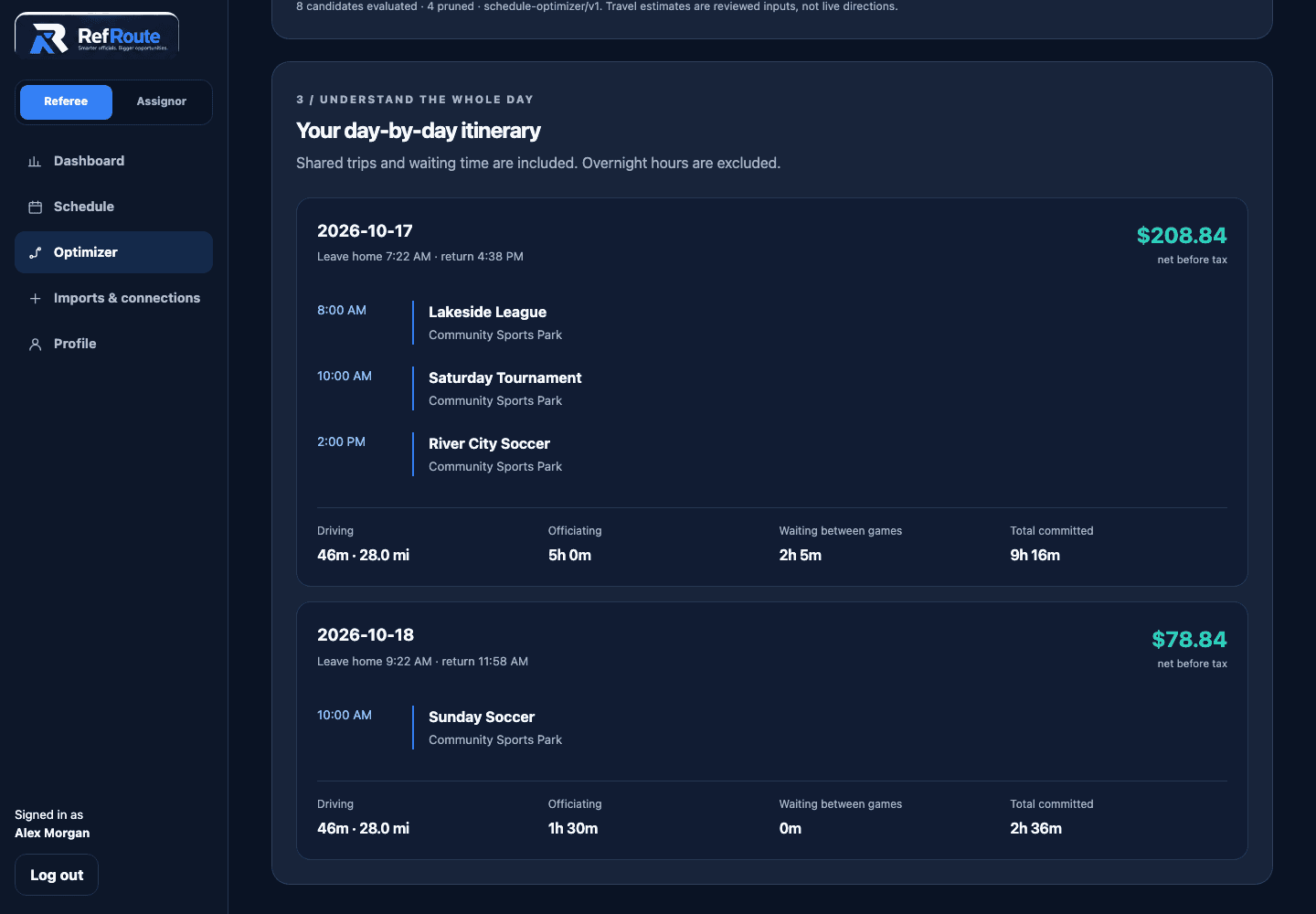The width and height of the screenshot is (1316, 914).
Task: Click Community Sports Park under Lakeside League
Action: [495, 335]
